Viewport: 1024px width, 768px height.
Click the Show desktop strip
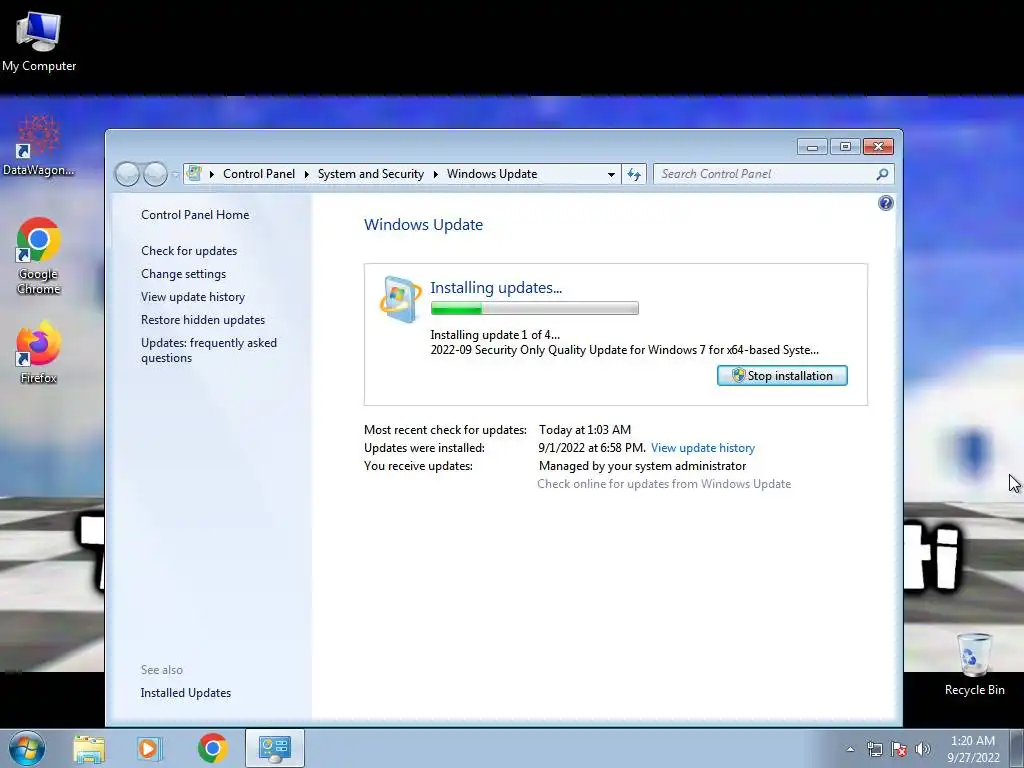point(1017,749)
